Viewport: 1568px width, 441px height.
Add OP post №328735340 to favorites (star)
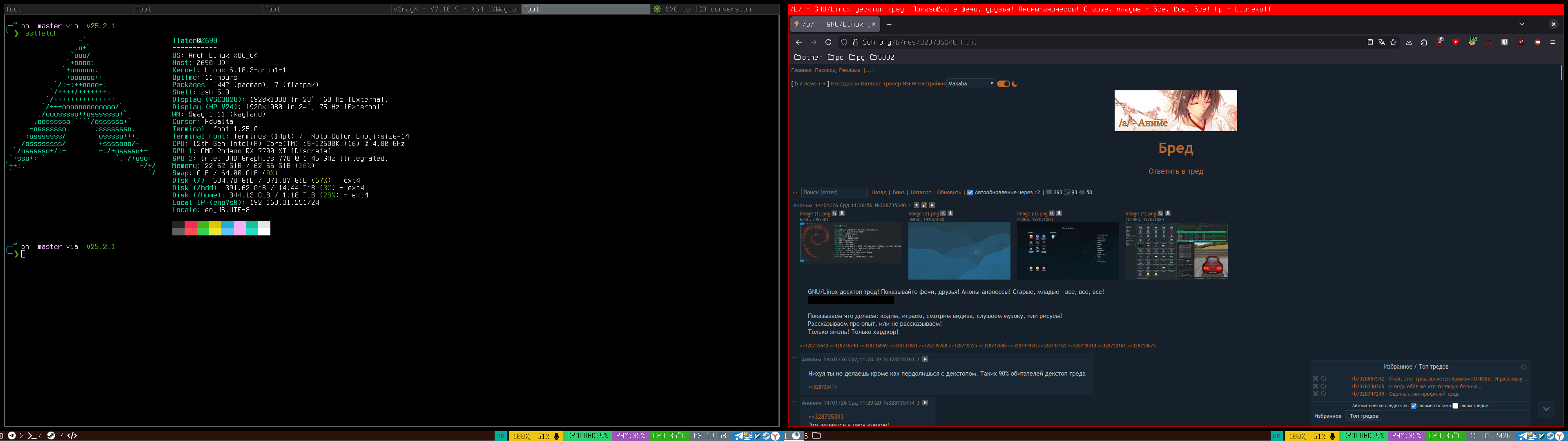pos(917,205)
